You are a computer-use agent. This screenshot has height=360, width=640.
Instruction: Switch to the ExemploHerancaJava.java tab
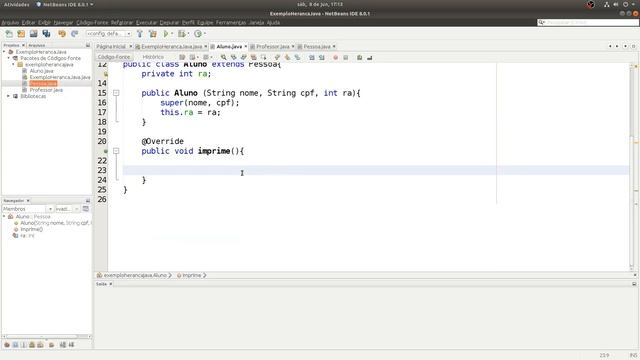tap(171, 47)
